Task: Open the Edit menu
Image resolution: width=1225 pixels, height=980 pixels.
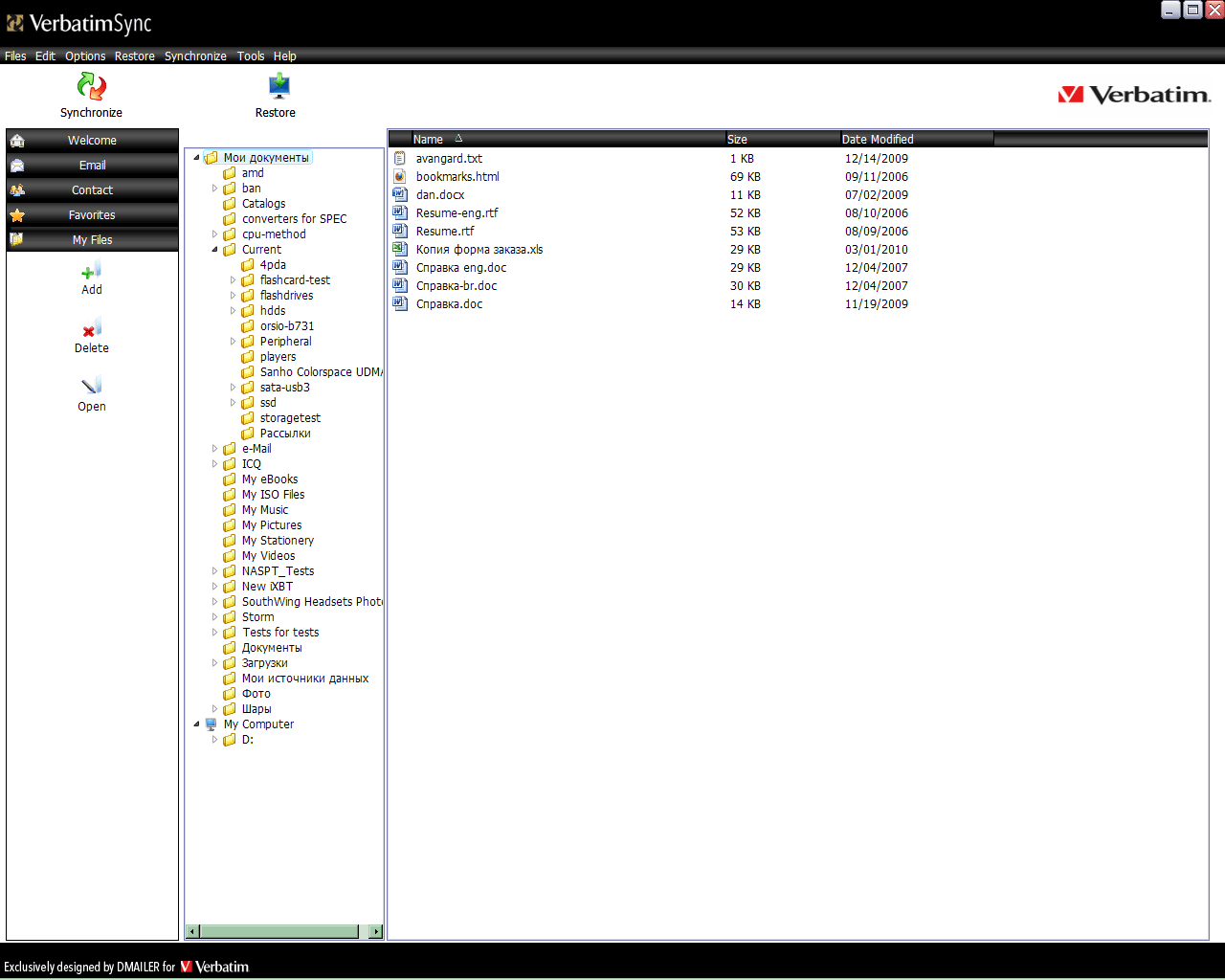Action: point(45,56)
